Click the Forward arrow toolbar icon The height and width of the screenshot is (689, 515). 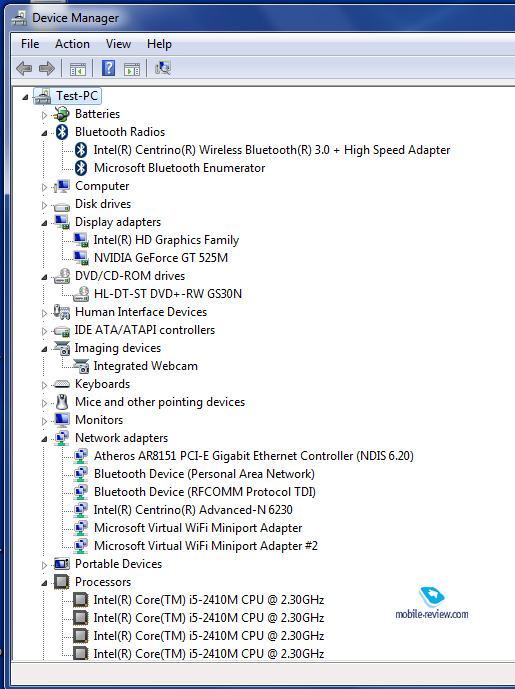47,68
